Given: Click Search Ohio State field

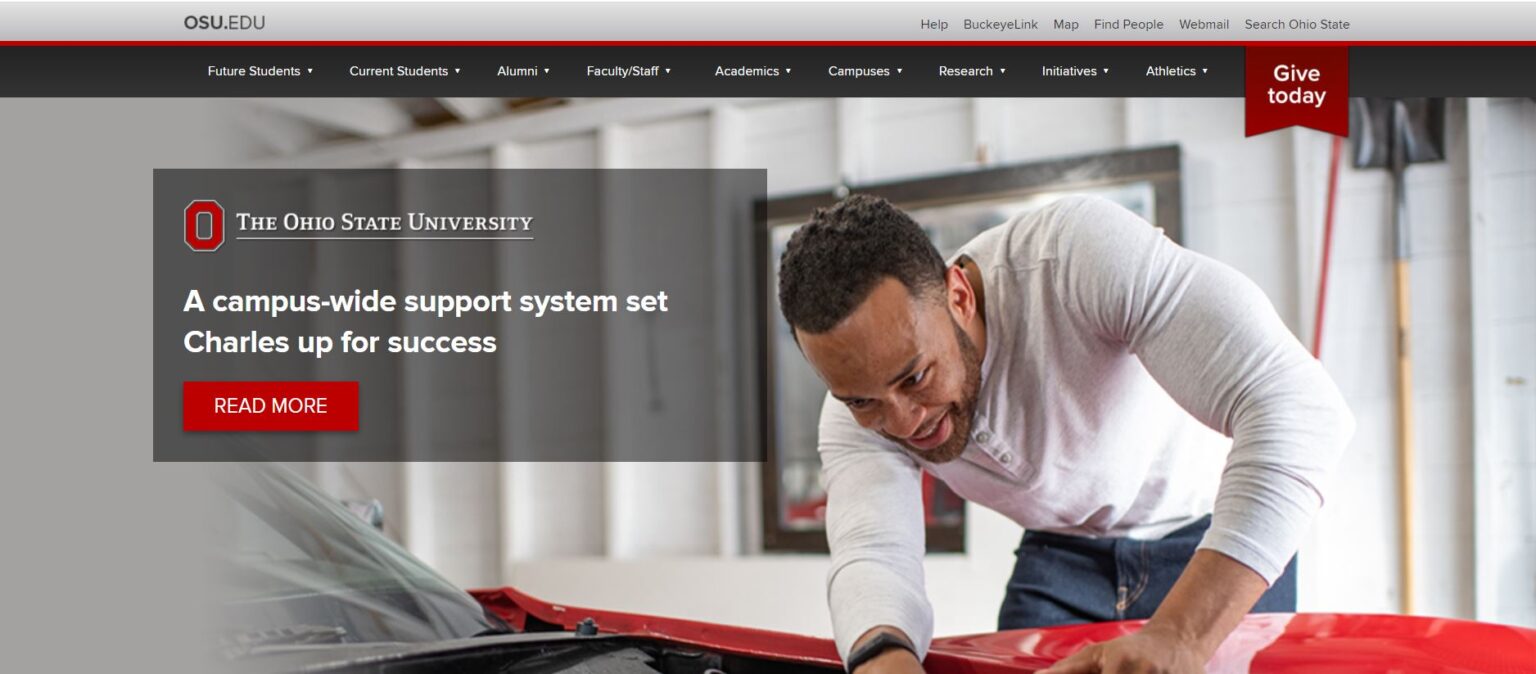Looking at the screenshot, I should pos(1297,24).
